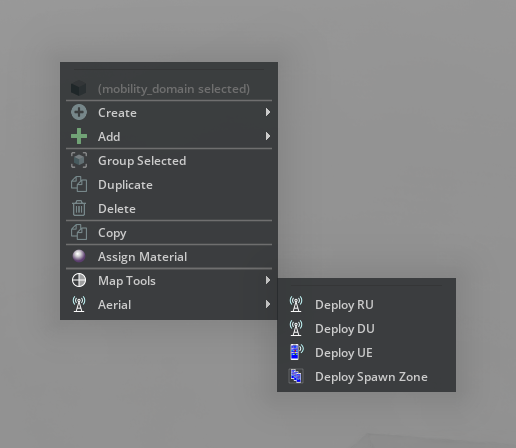Choose Assign Material menu entry

pyautogui.click(x=169, y=257)
